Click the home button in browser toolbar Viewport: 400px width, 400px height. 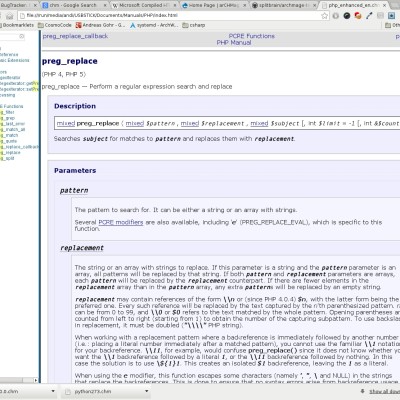9,16
